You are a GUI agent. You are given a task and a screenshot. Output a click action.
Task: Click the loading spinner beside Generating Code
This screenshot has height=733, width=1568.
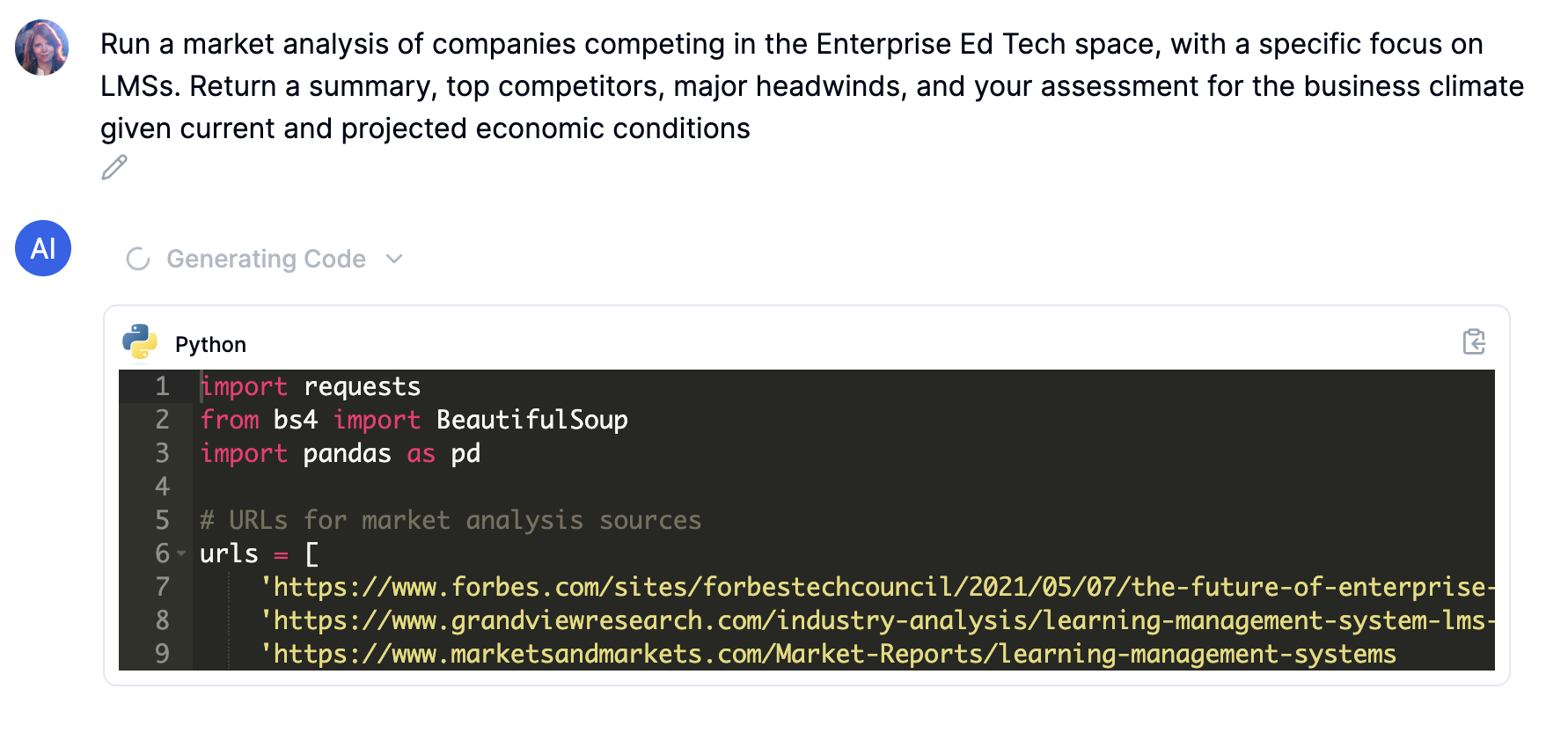pyautogui.click(x=138, y=259)
